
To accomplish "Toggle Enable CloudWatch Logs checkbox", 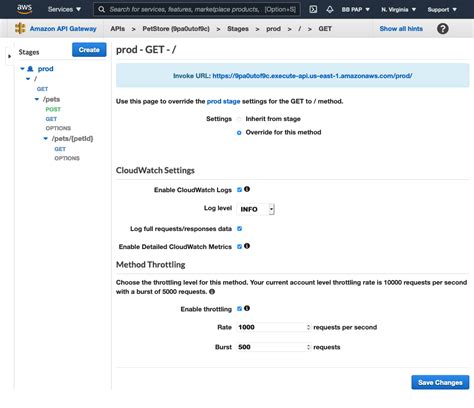I will click(x=239, y=190).
